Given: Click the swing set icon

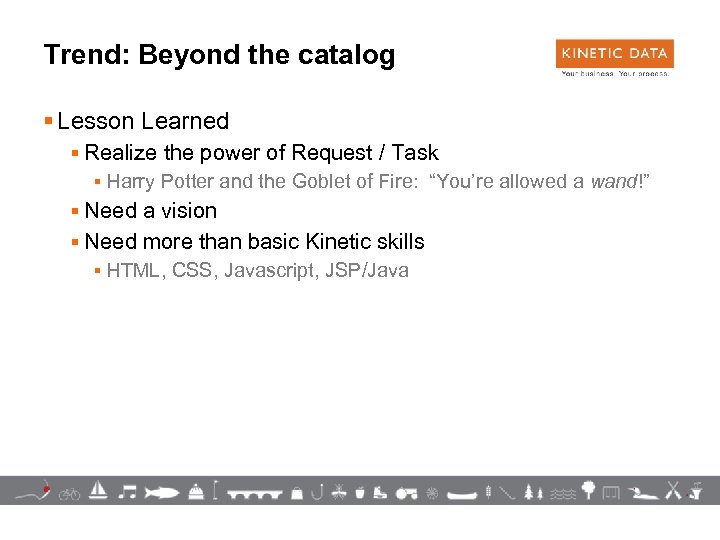Looking at the screenshot, I should [x=612, y=491].
